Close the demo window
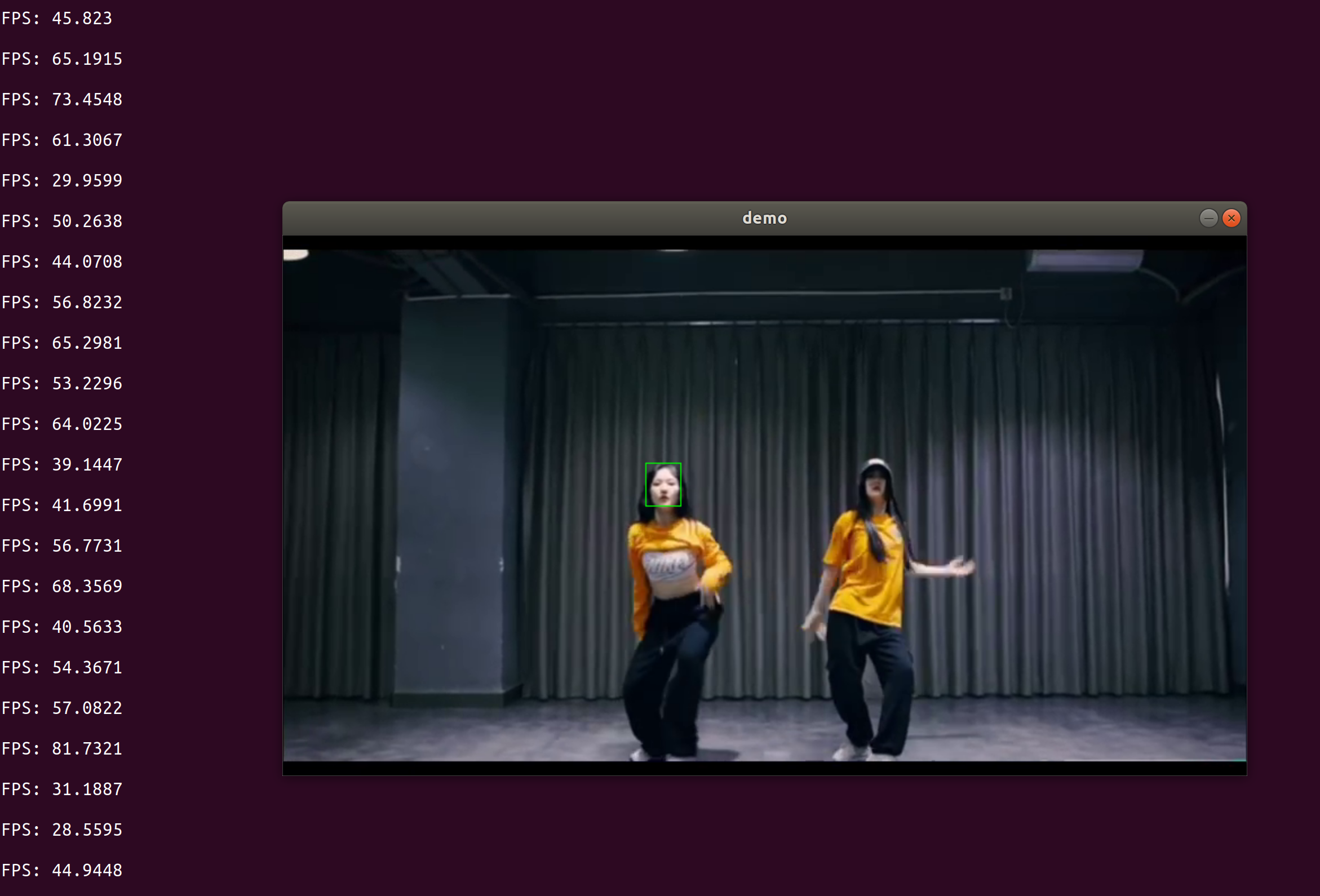 pos(1231,218)
